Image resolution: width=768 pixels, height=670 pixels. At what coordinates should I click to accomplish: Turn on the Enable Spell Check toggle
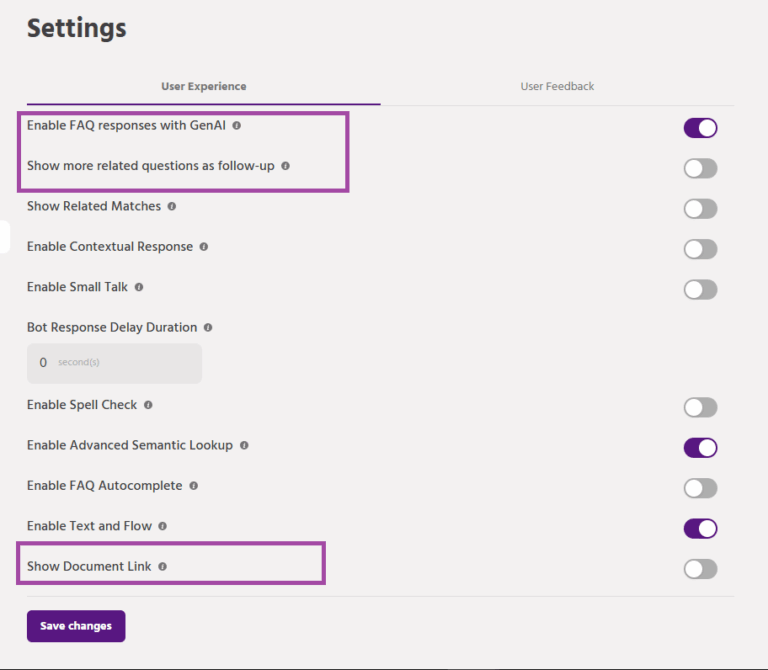pos(700,407)
